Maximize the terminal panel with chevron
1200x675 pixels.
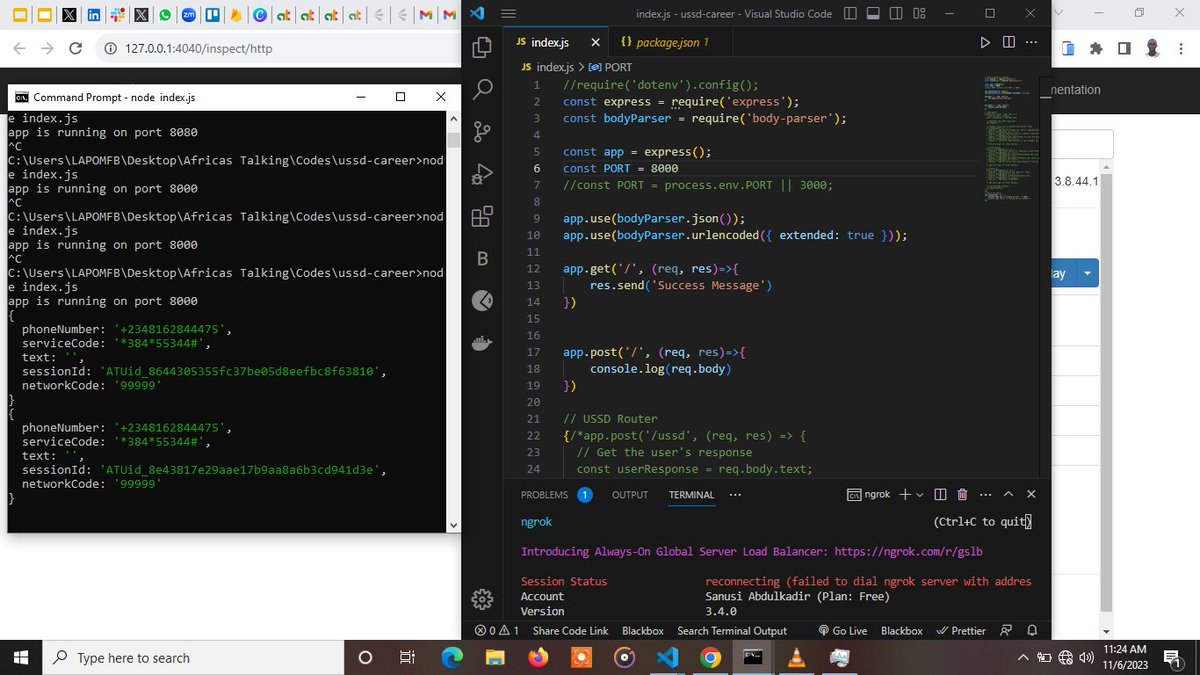1008,494
